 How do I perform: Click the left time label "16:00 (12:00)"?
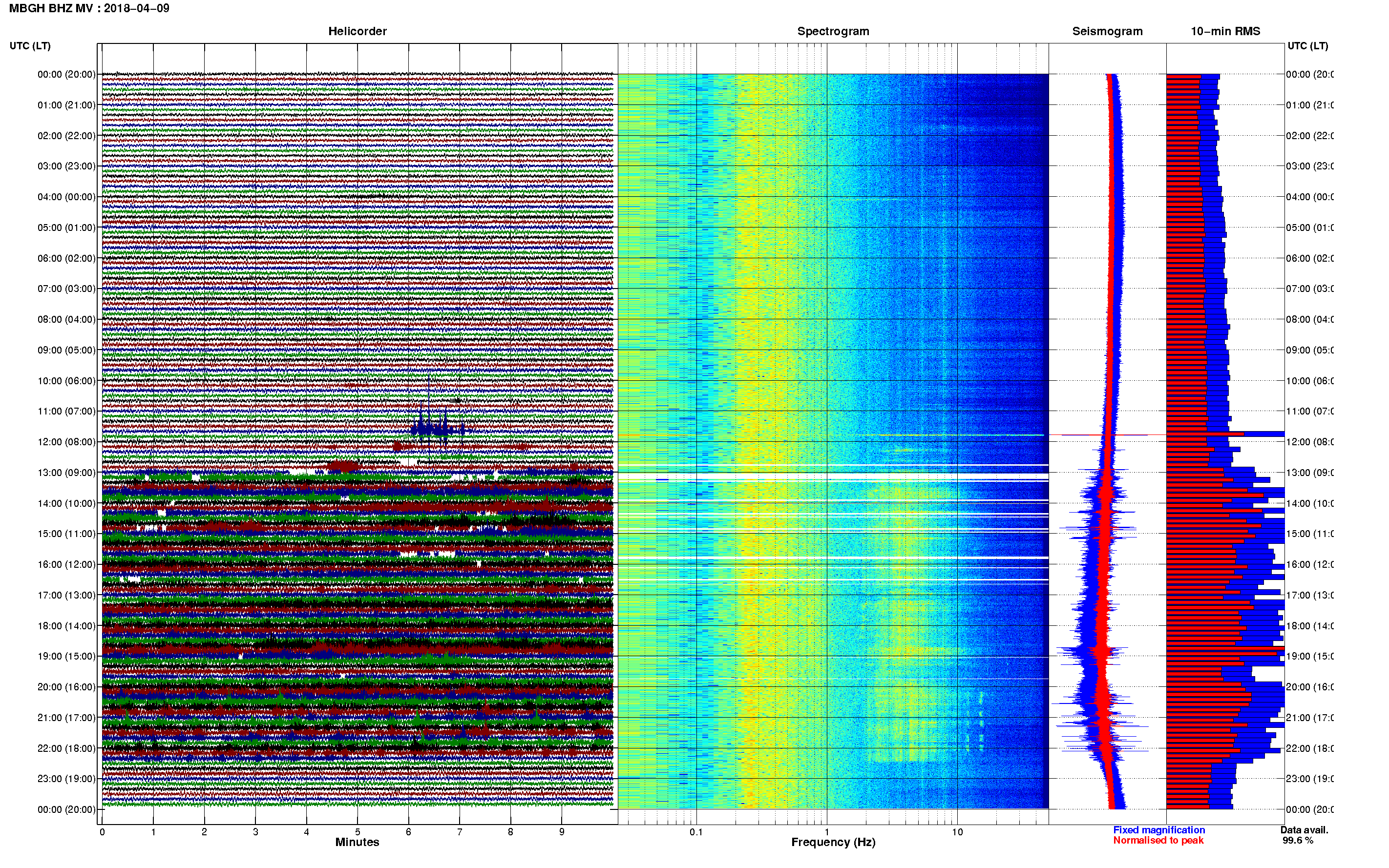(x=66, y=564)
